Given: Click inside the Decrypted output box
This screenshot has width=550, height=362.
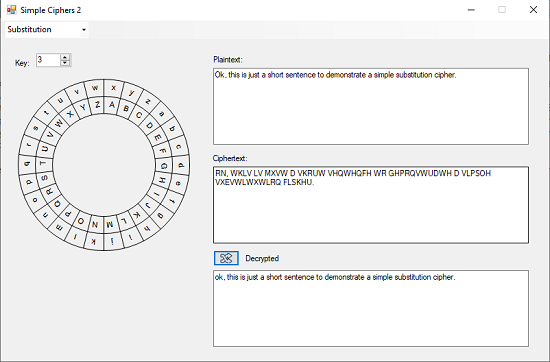Looking at the screenshot, I should (x=371, y=308).
